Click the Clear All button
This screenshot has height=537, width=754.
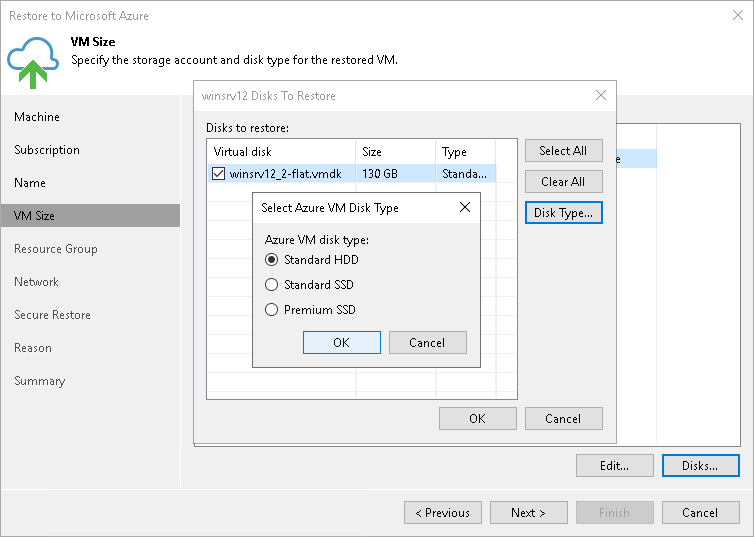pos(564,182)
